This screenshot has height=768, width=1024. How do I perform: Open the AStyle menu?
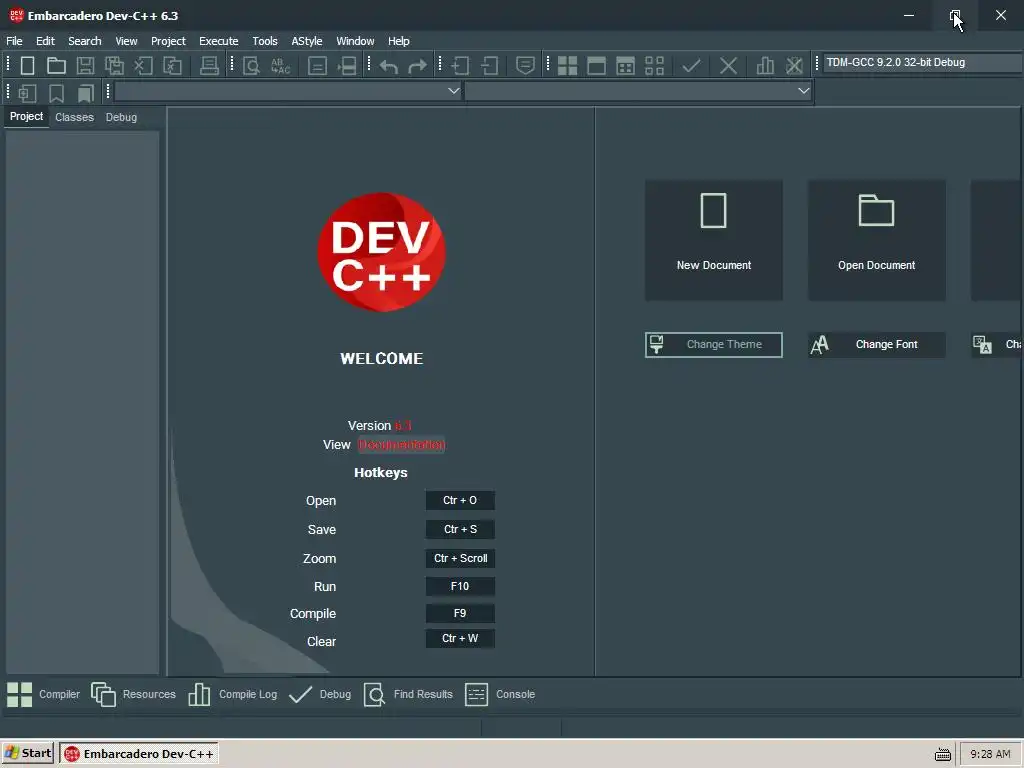pyautogui.click(x=307, y=40)
